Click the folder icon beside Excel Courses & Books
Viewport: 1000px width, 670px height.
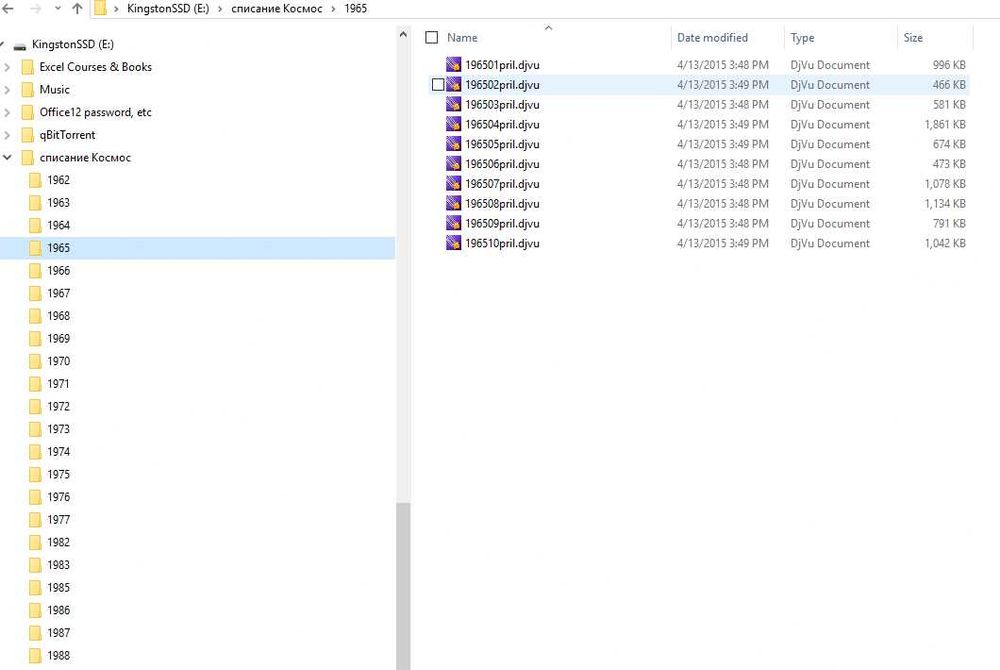[27, 67]
